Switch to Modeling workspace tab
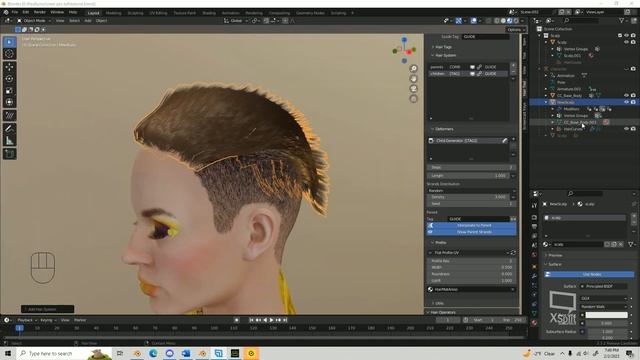640x360 pixels. tap(113, 13)
